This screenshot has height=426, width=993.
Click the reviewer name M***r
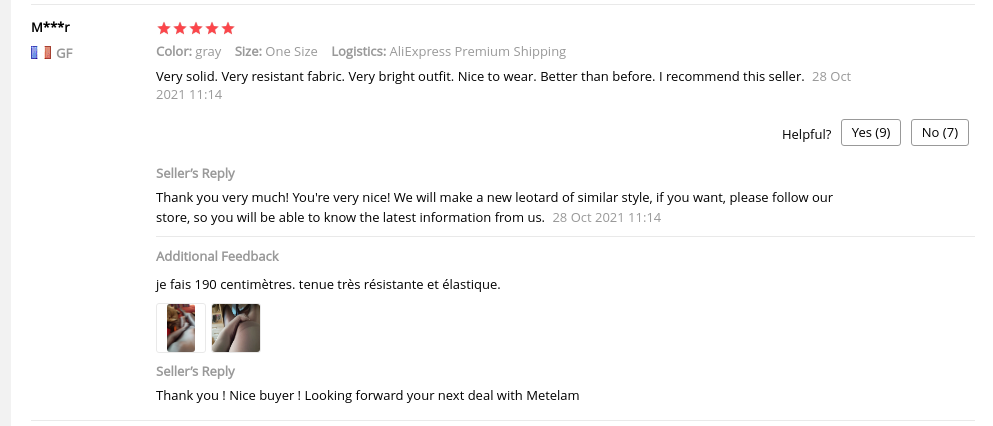[x=51, y=27]
